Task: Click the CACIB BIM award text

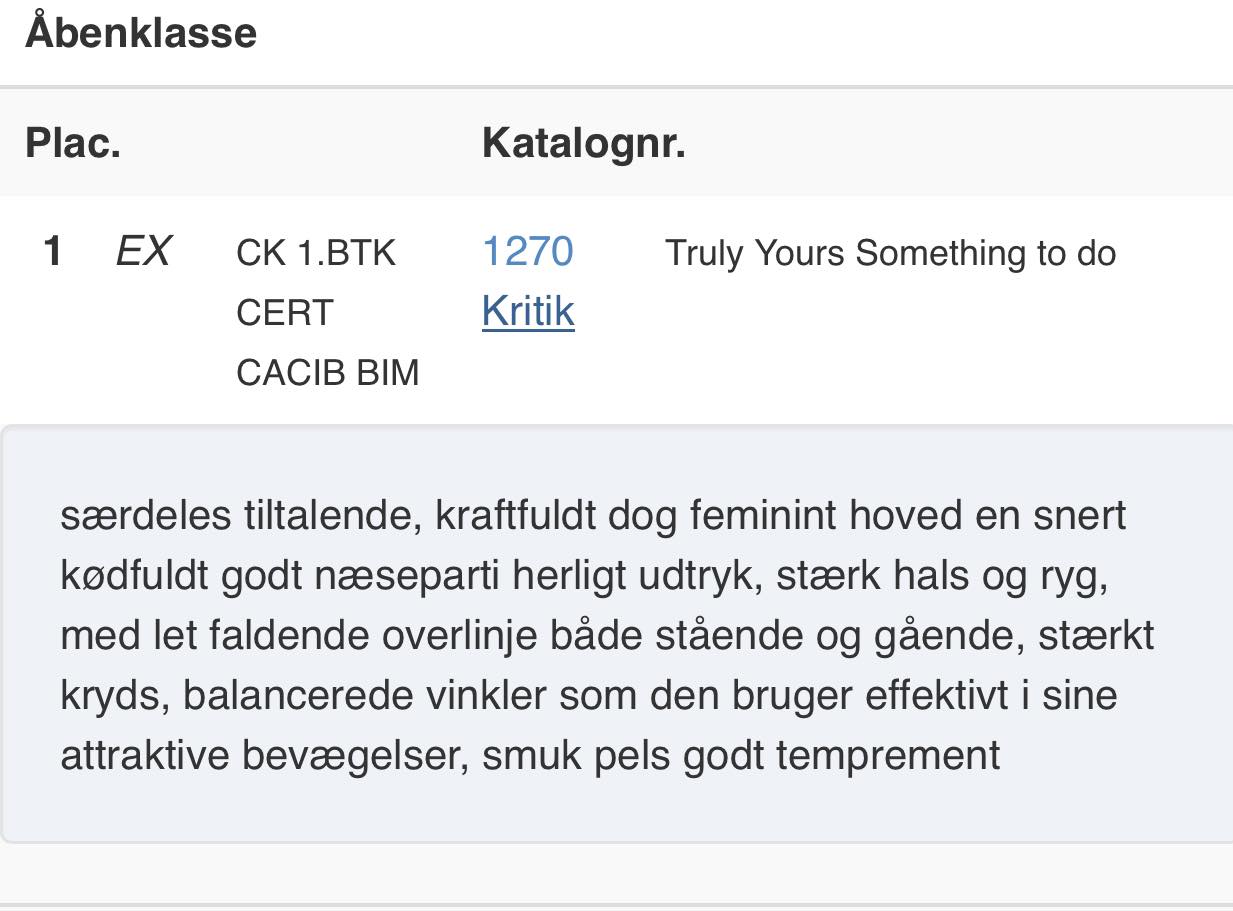Action: (328, 373)
